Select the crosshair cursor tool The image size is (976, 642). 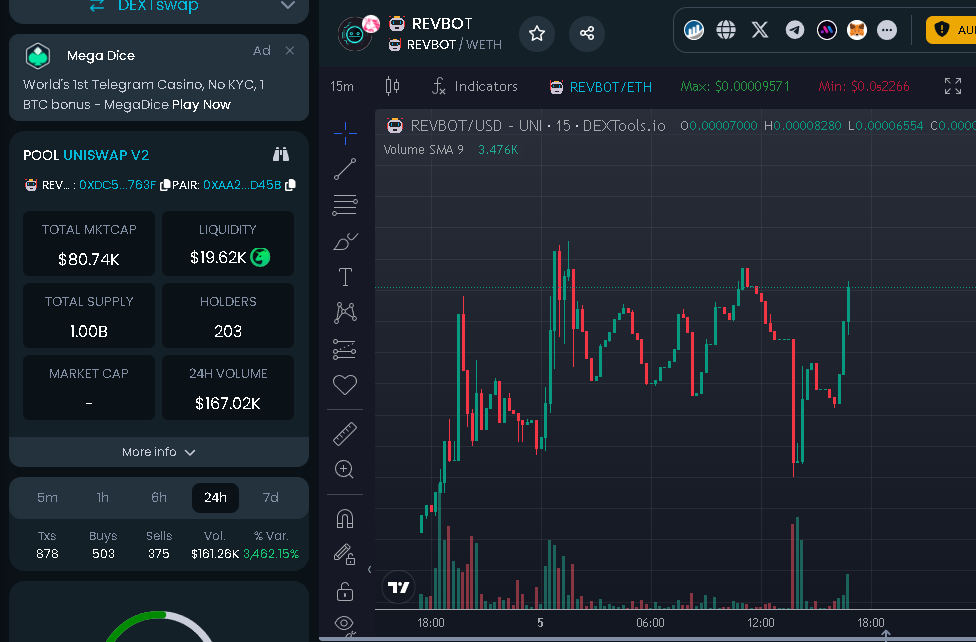[344, 132]
